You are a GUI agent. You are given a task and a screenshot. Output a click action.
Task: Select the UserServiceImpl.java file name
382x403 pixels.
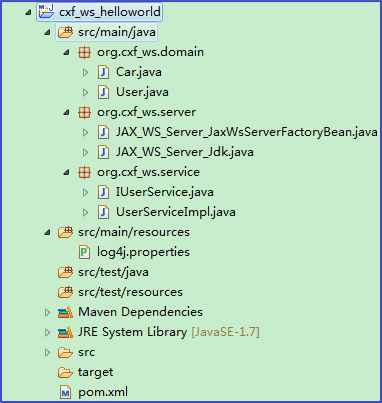tap(176, 212)
